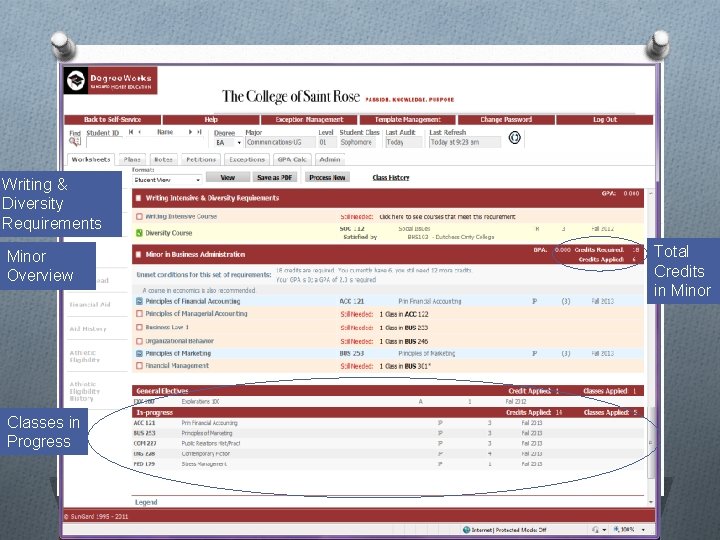Switch to the Plans tab
The width and height of the screenshot is (720, 540).
pos(132,159)
